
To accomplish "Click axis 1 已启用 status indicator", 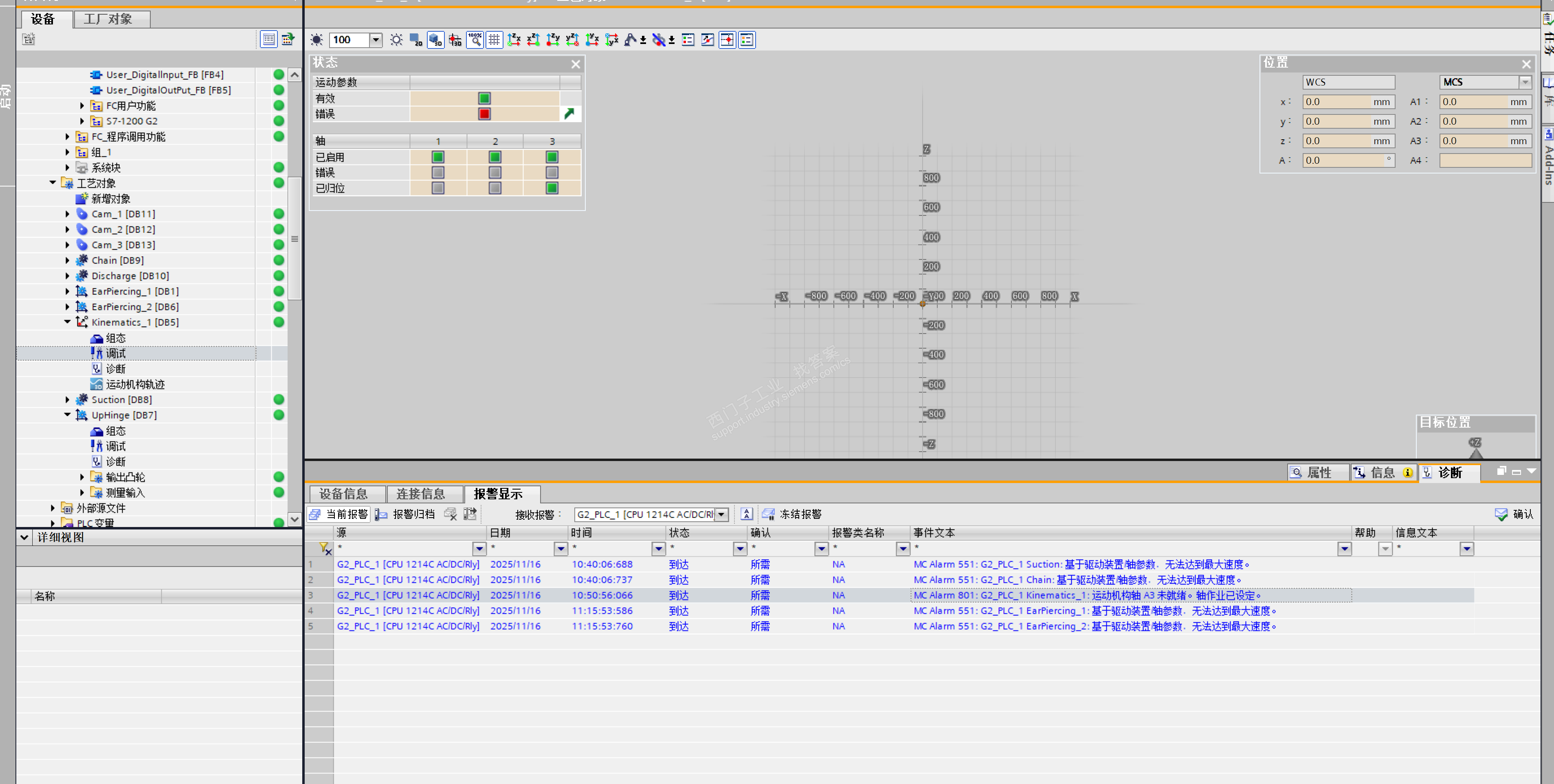I will [x=438, y=157].
